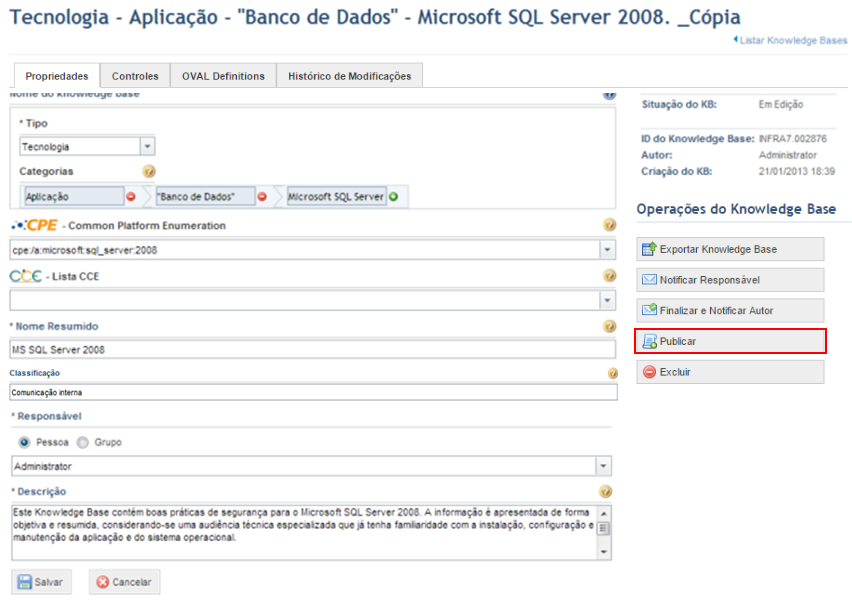Open the OVAL Definitions tab
The image size is (852, 602).
(x=223, y=76)
